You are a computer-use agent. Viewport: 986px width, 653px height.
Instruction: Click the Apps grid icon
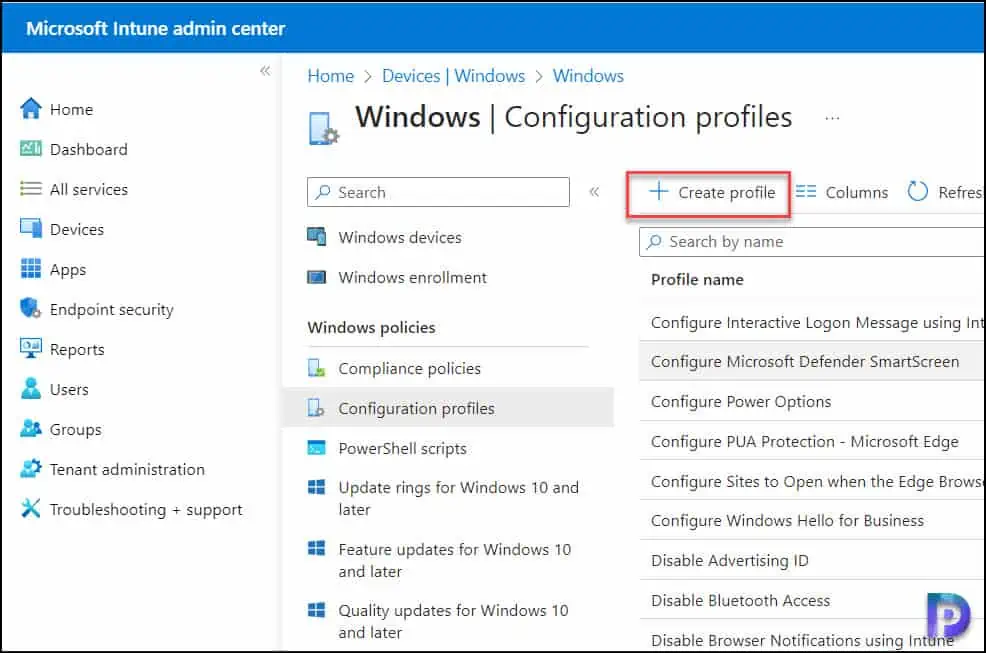[30, 269]
